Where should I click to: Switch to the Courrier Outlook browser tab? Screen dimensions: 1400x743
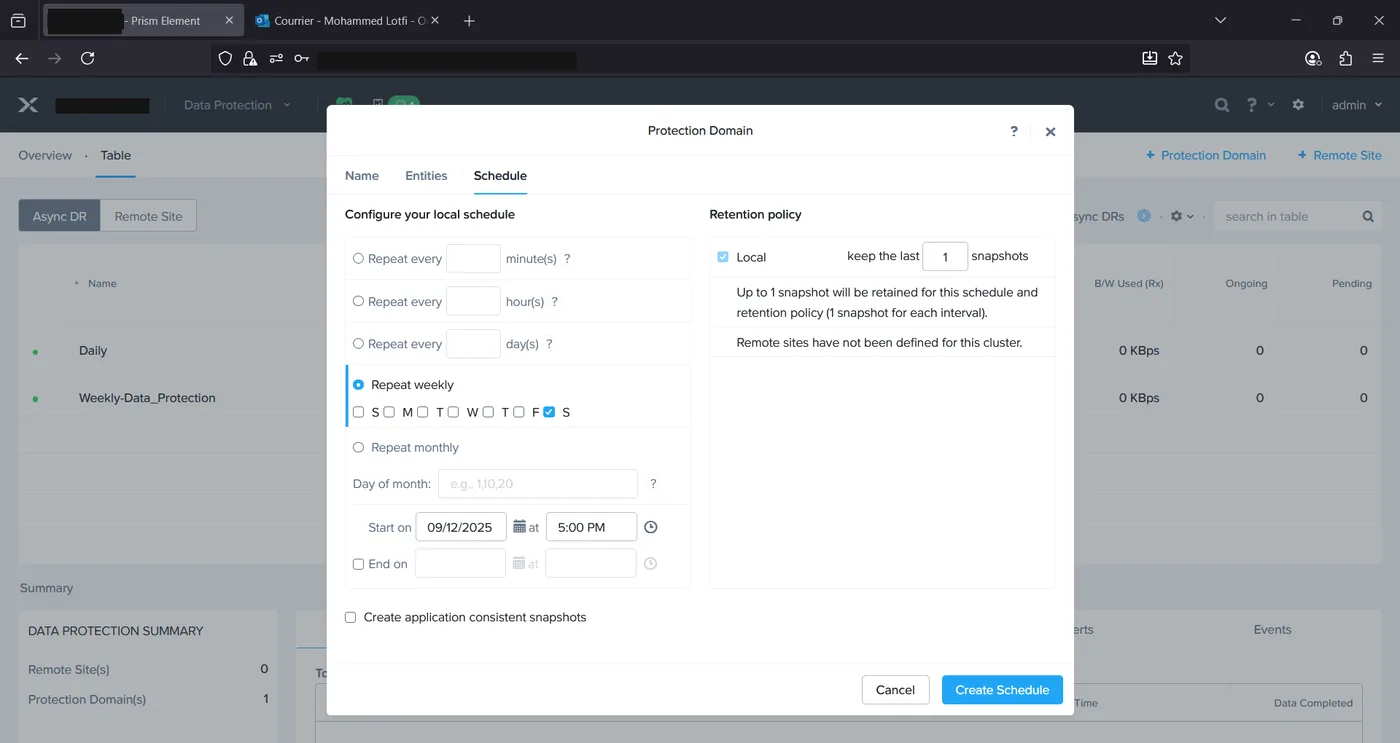[347, 21]
